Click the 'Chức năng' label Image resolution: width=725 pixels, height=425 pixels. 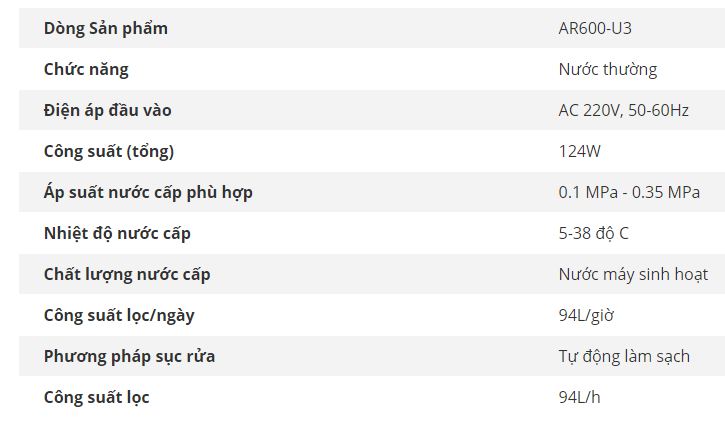click(x=86, y=69)
